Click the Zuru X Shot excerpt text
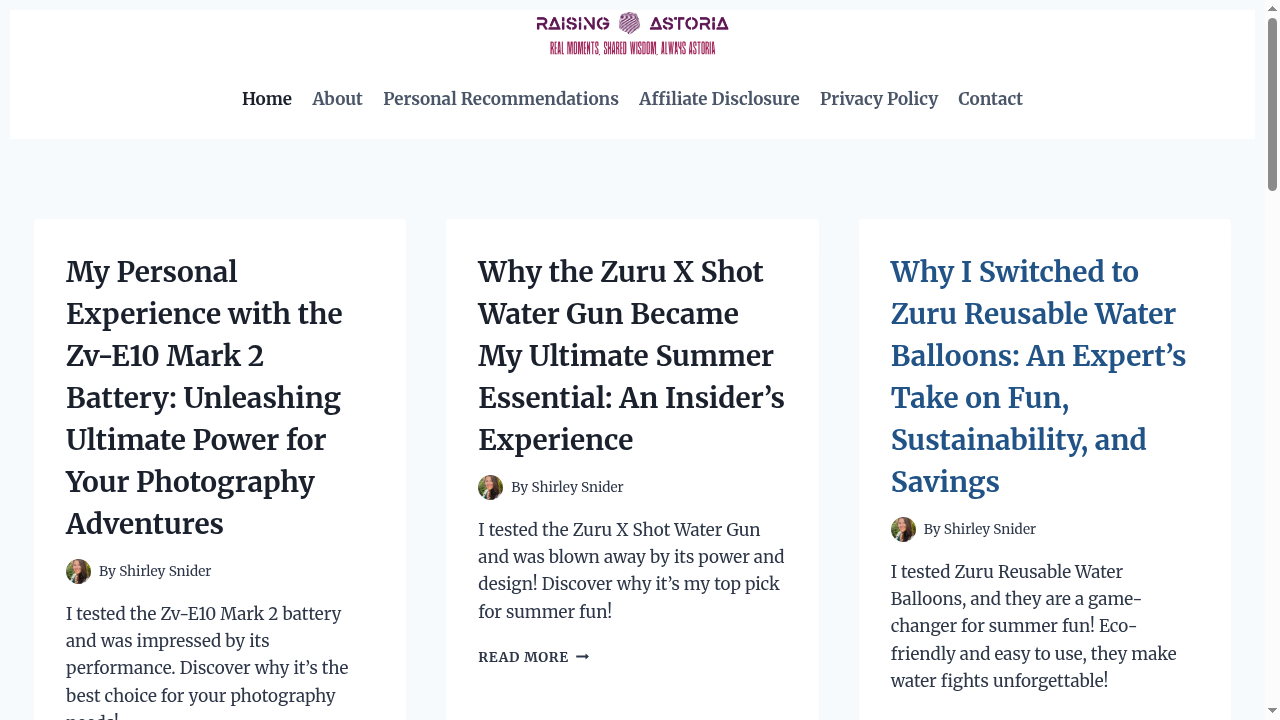The height and width of the screenshot is (720, 1280). point(630,570)
